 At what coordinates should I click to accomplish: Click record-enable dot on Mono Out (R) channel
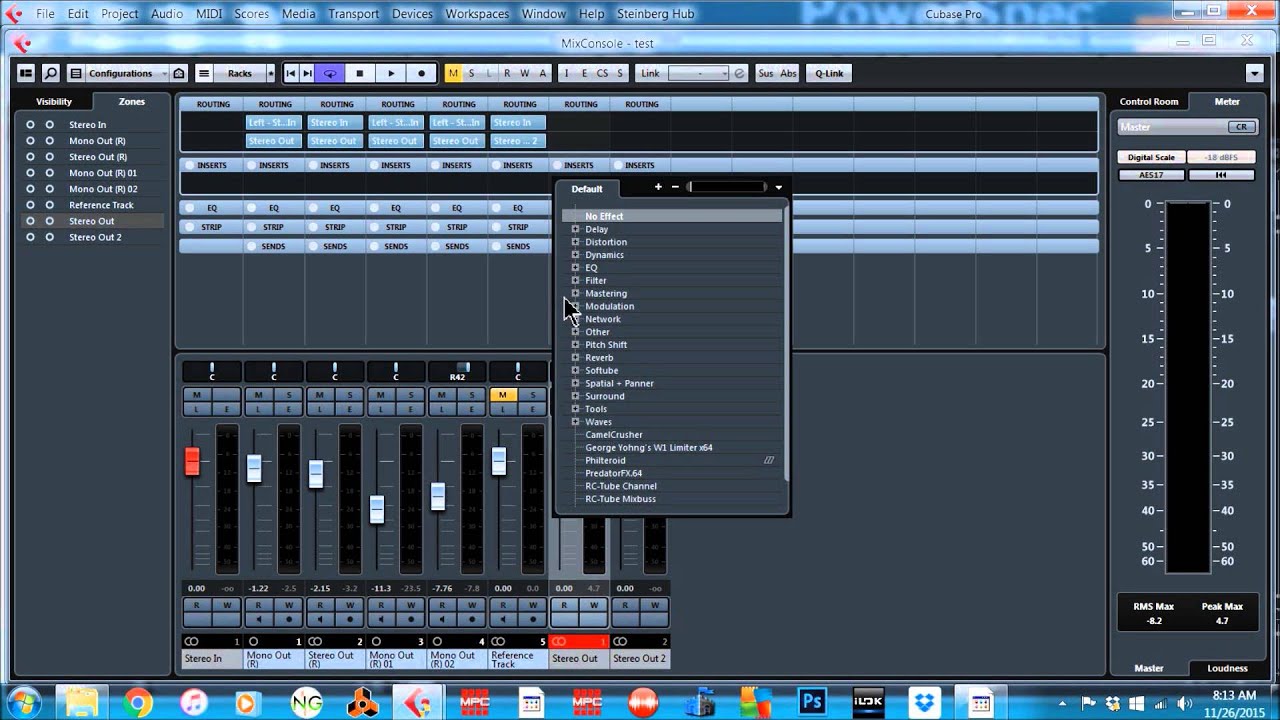point(288,620)
